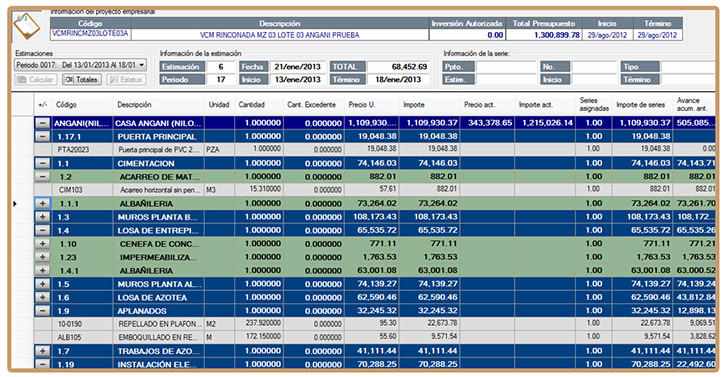Collapse the 1.4 LOSA DE ENTREPI row
The height and width of the screenshot is (377, 726).
43,231
